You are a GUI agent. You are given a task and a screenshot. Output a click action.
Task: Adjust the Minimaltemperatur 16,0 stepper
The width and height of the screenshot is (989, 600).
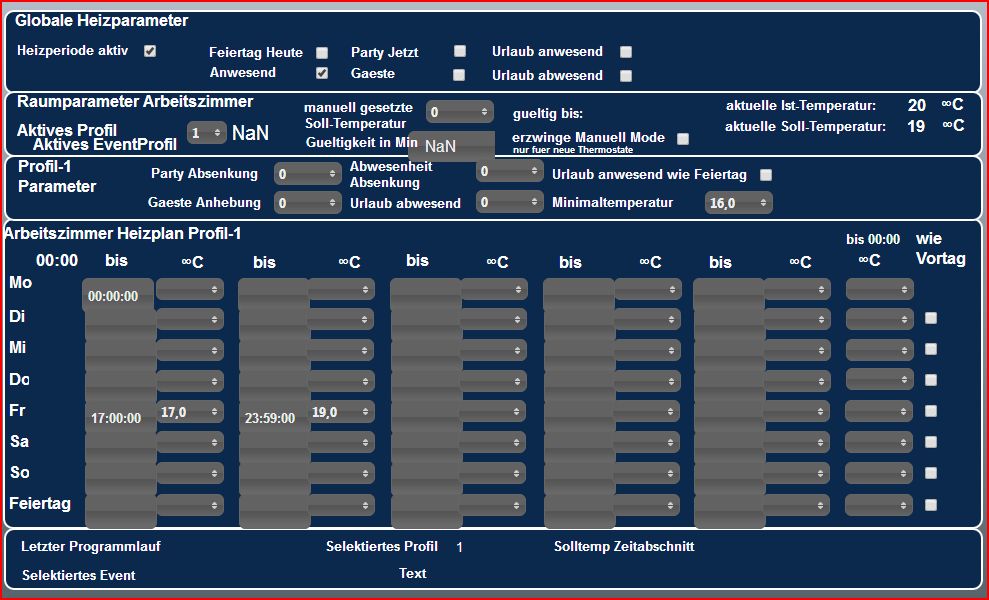click(x=739, y=203)
